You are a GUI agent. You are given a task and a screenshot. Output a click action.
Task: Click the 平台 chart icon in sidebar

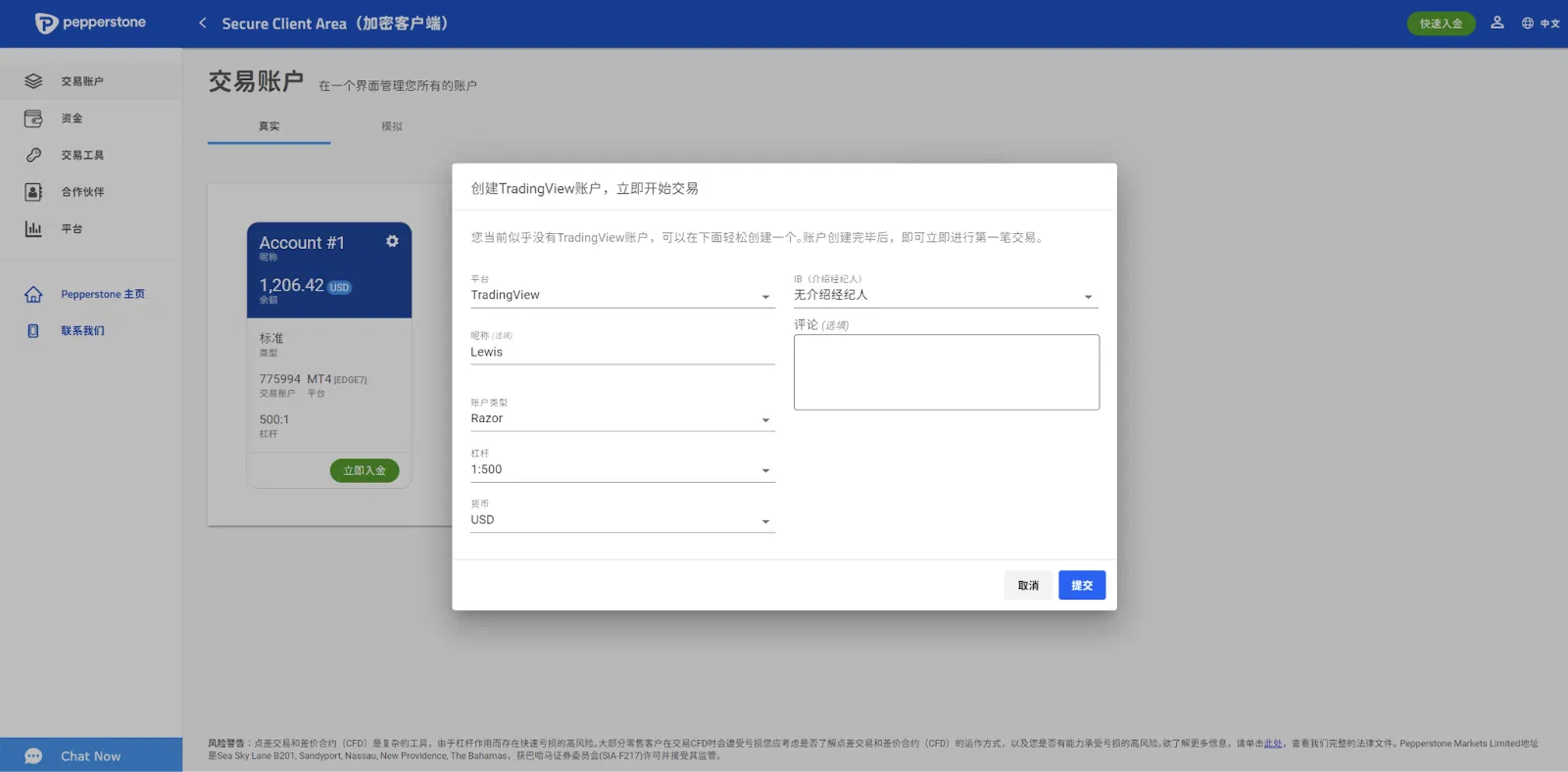[33, 228]
